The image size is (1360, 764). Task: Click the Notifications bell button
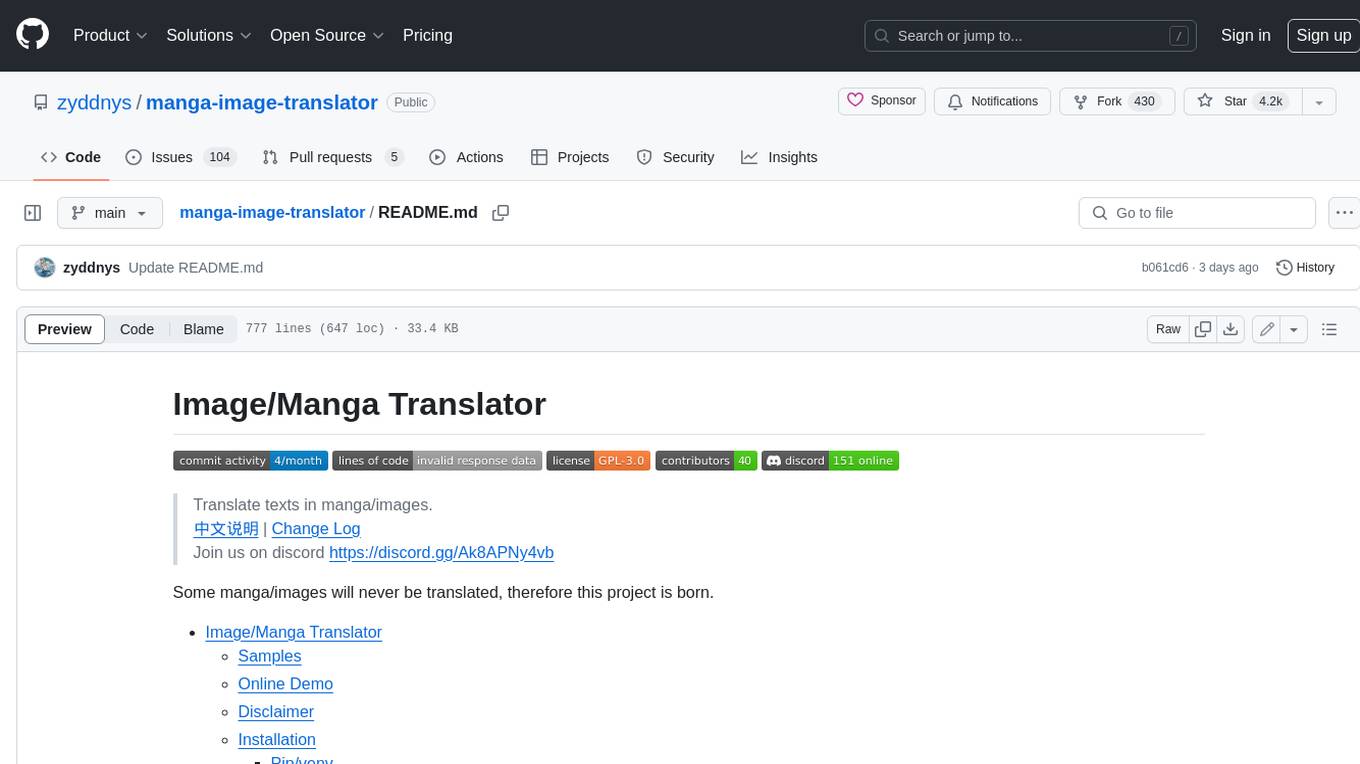993,101
